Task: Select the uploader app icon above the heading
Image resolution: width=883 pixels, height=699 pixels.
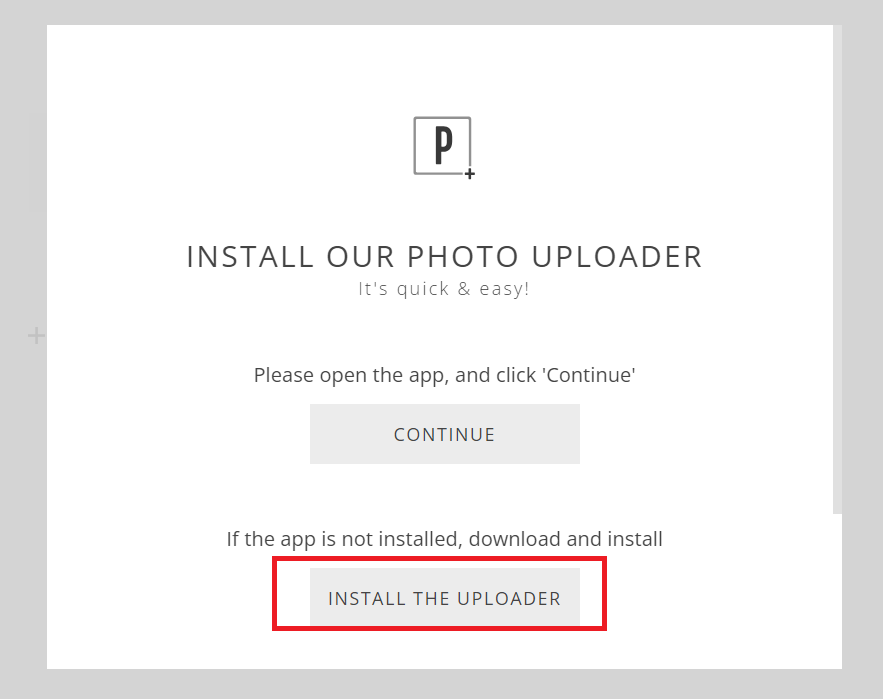Action: click(x=443, y=143)
